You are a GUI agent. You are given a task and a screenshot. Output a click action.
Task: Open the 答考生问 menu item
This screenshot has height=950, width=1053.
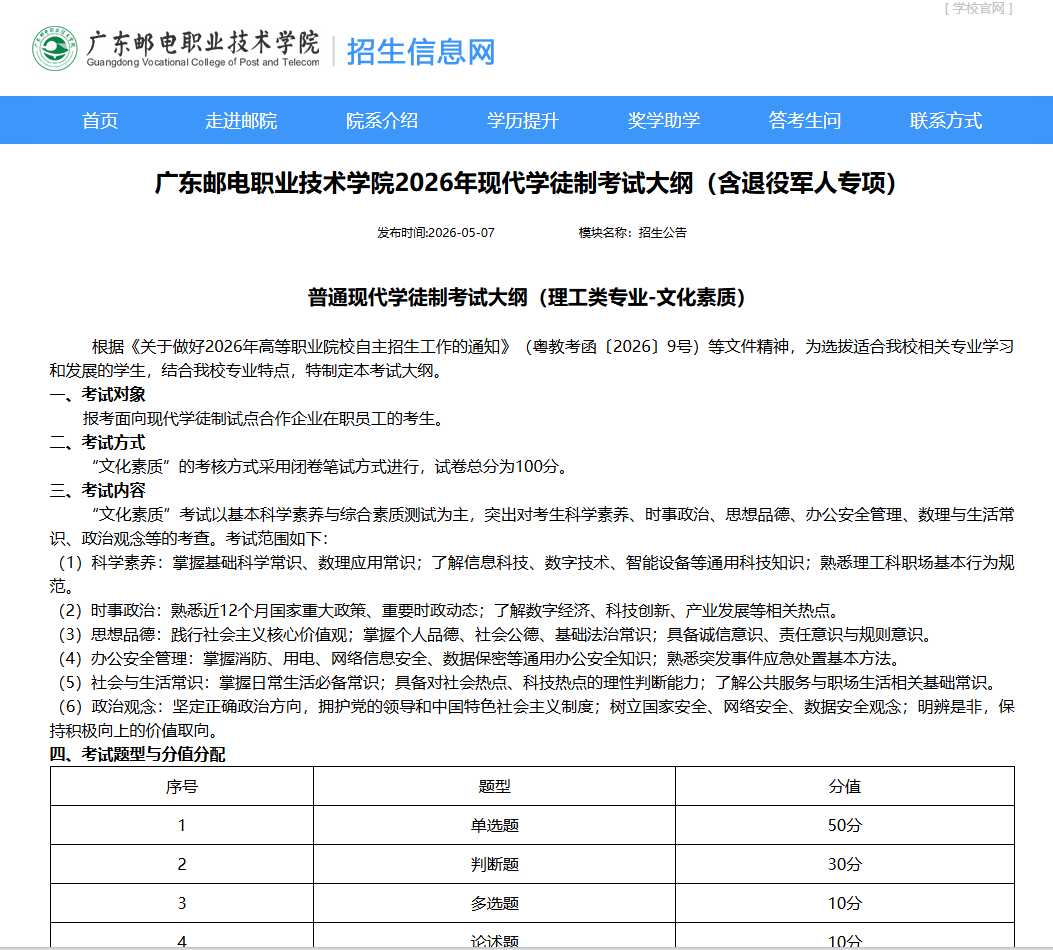tap(805, 121)
